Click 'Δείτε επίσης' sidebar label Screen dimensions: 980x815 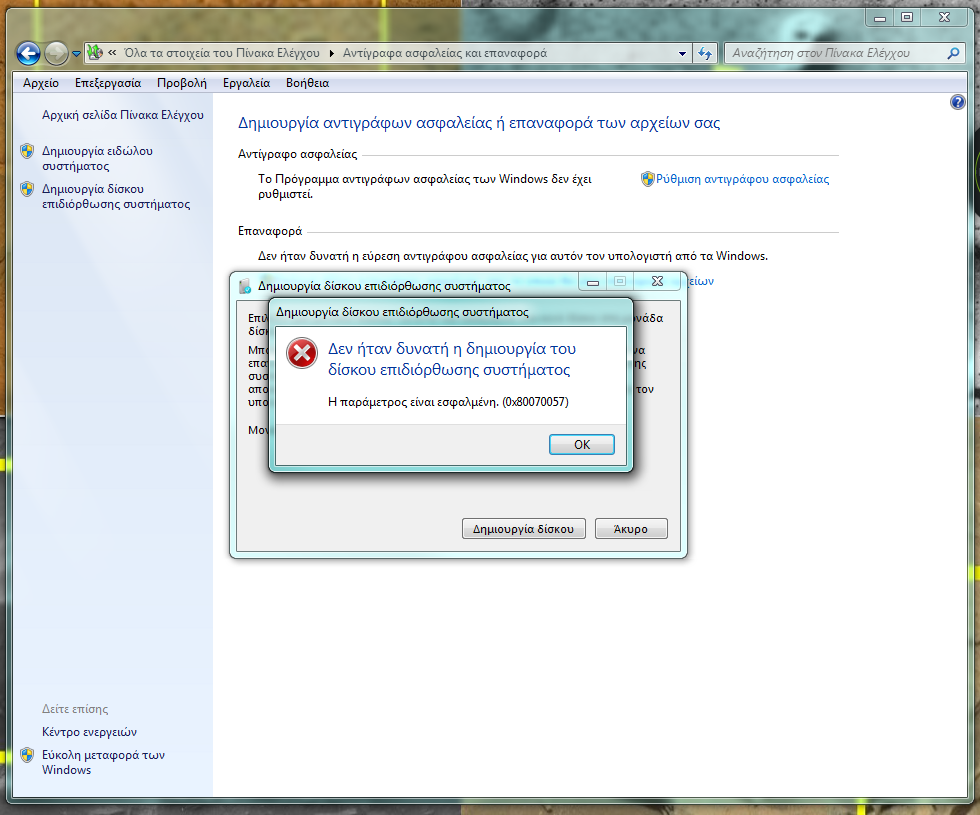click(x=75, y=709)
